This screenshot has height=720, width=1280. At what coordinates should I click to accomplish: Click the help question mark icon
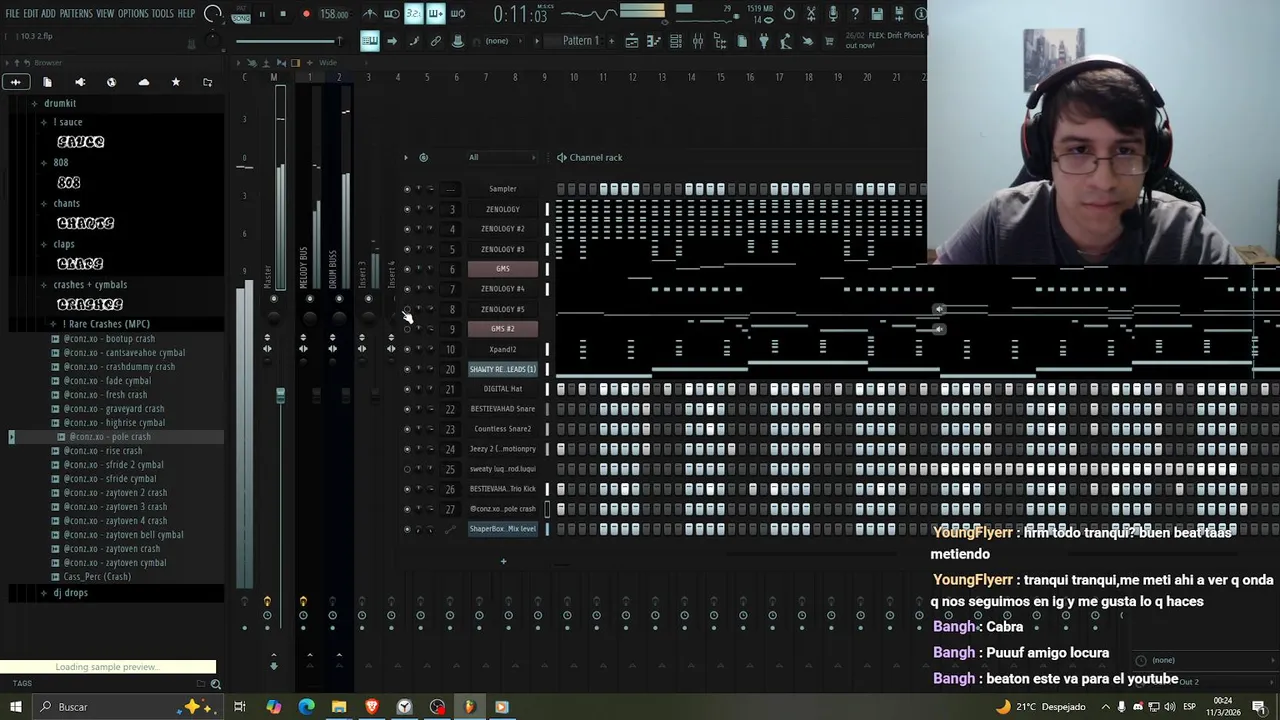coord(855,14)
